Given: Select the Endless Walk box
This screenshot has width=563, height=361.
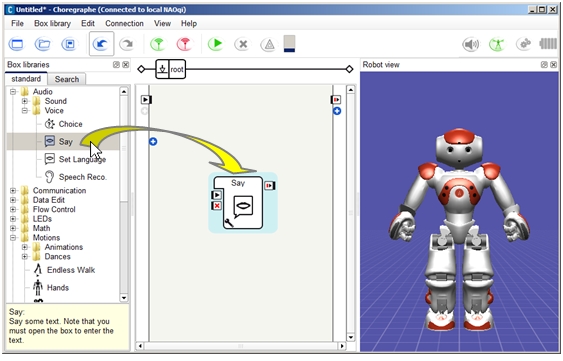Looking at the screenshot, I should point(64,270).
